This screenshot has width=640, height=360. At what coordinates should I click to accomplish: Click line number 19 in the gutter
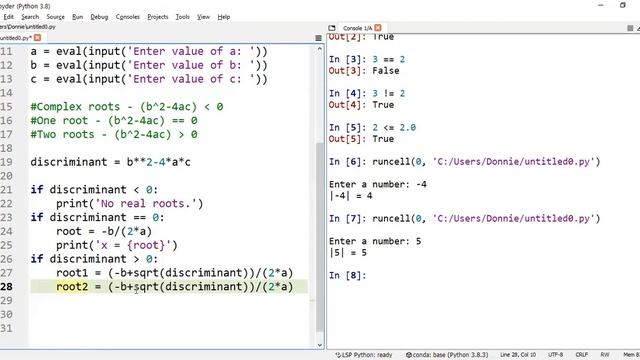coord(7,162)
